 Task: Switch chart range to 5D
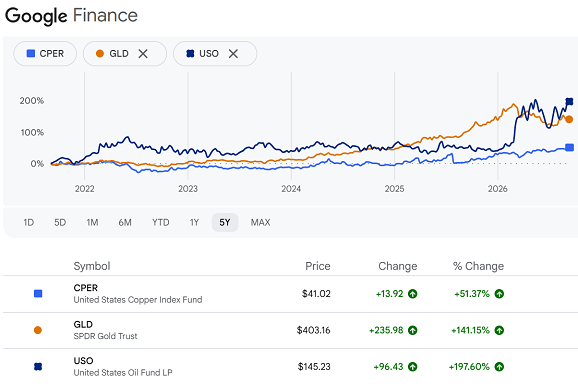coord(60,223)
